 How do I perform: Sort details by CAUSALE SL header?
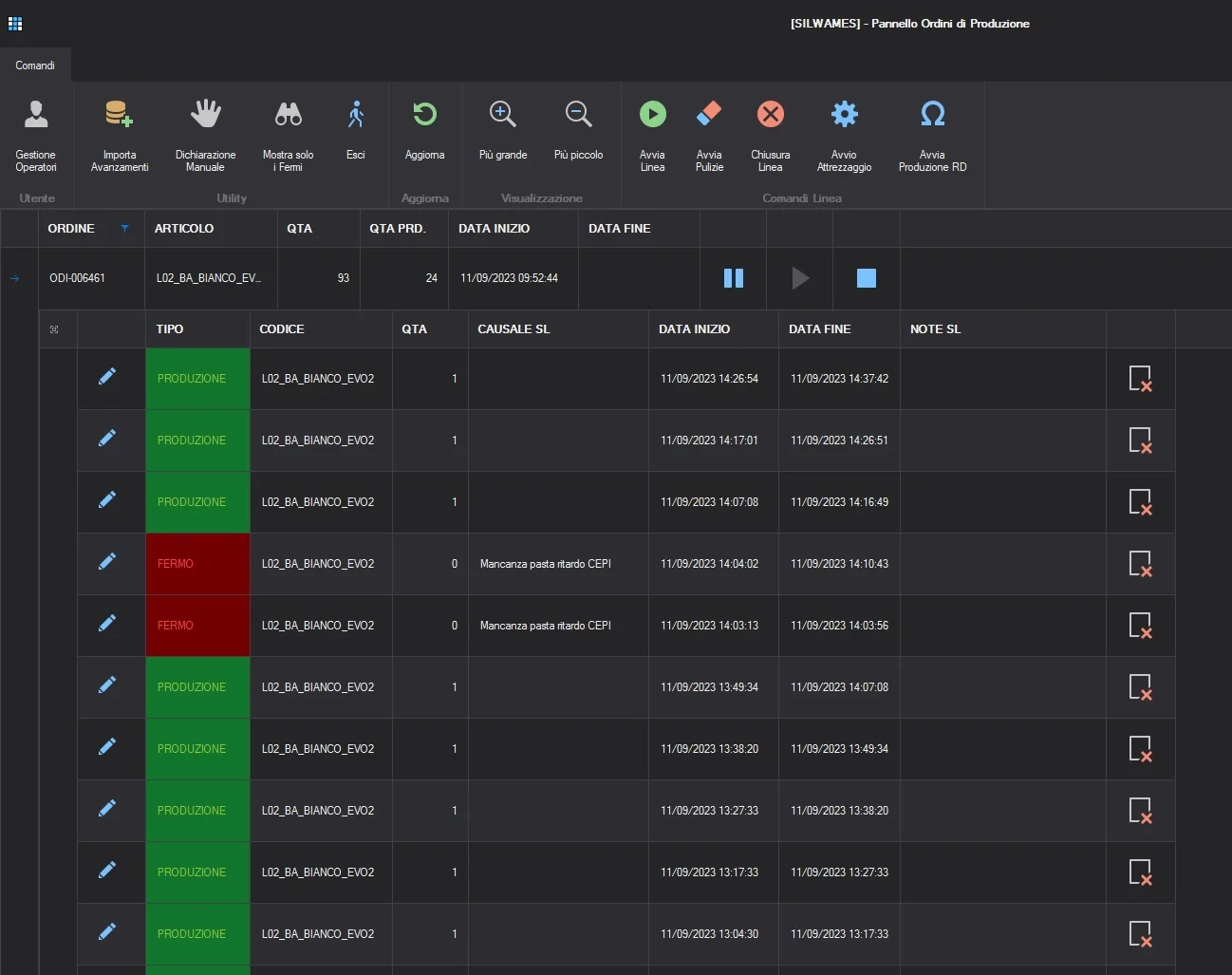(x=558, y=329)
